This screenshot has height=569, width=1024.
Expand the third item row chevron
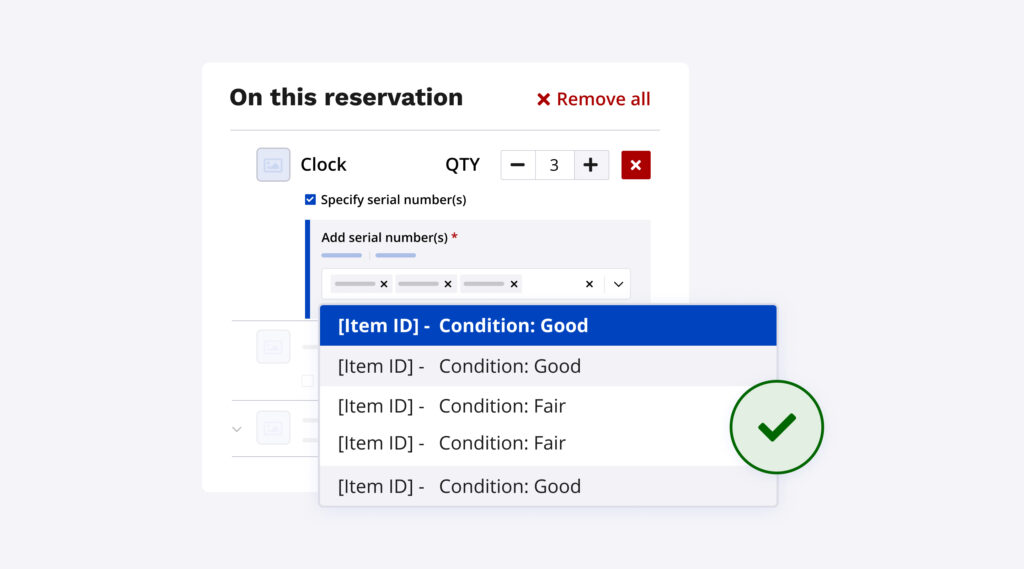pos(237,429)
